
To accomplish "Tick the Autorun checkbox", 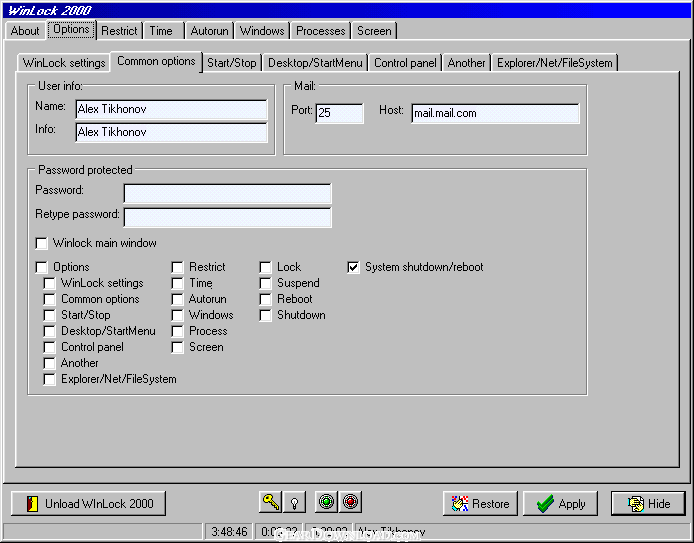I will pos(177,299).
